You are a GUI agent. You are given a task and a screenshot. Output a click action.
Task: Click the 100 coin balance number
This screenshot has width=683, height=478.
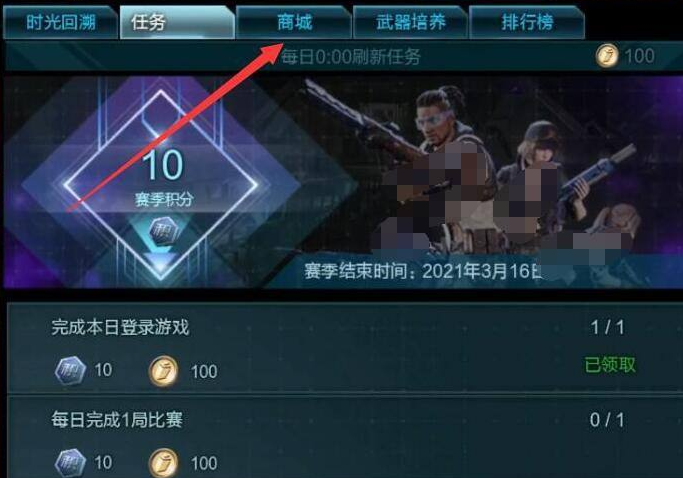pyautogui.click(x=639, y=56)
